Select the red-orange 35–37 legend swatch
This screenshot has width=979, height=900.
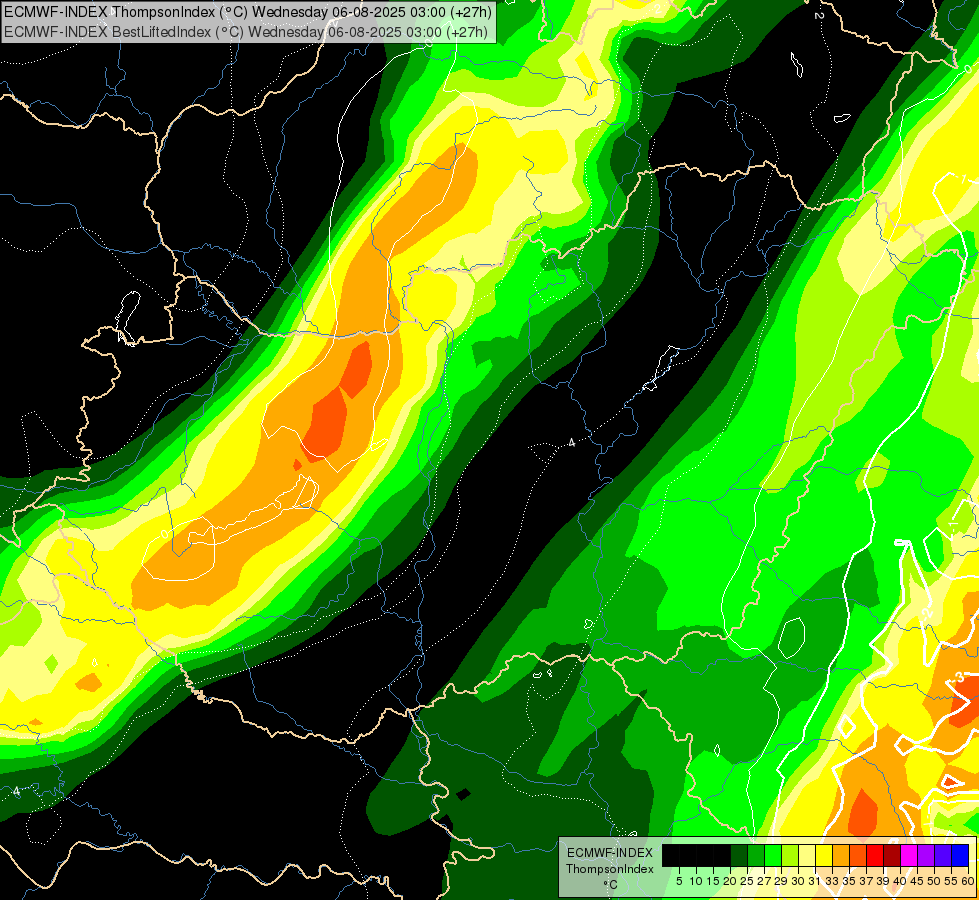click(858, 855)
